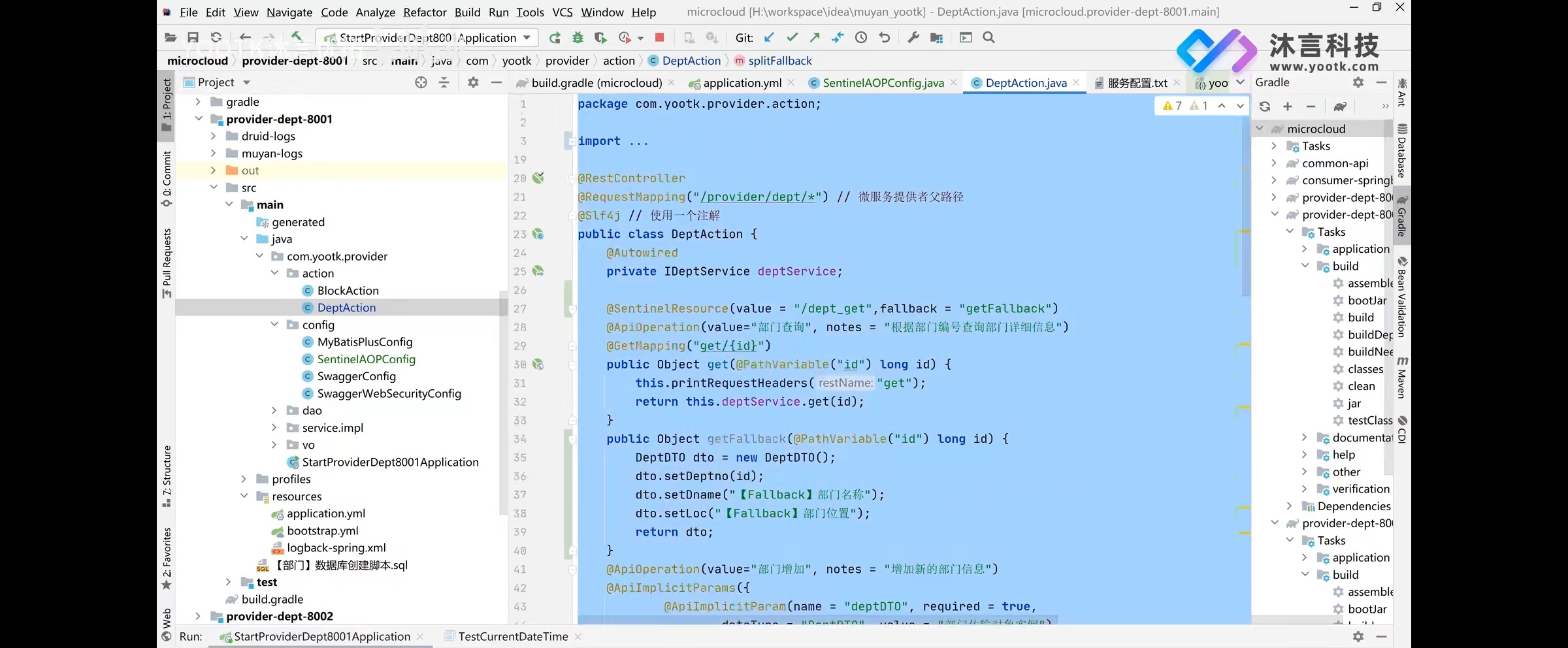Click the Collapse All icon in the Project panel
1568x648 pixels.
(444, 82)
